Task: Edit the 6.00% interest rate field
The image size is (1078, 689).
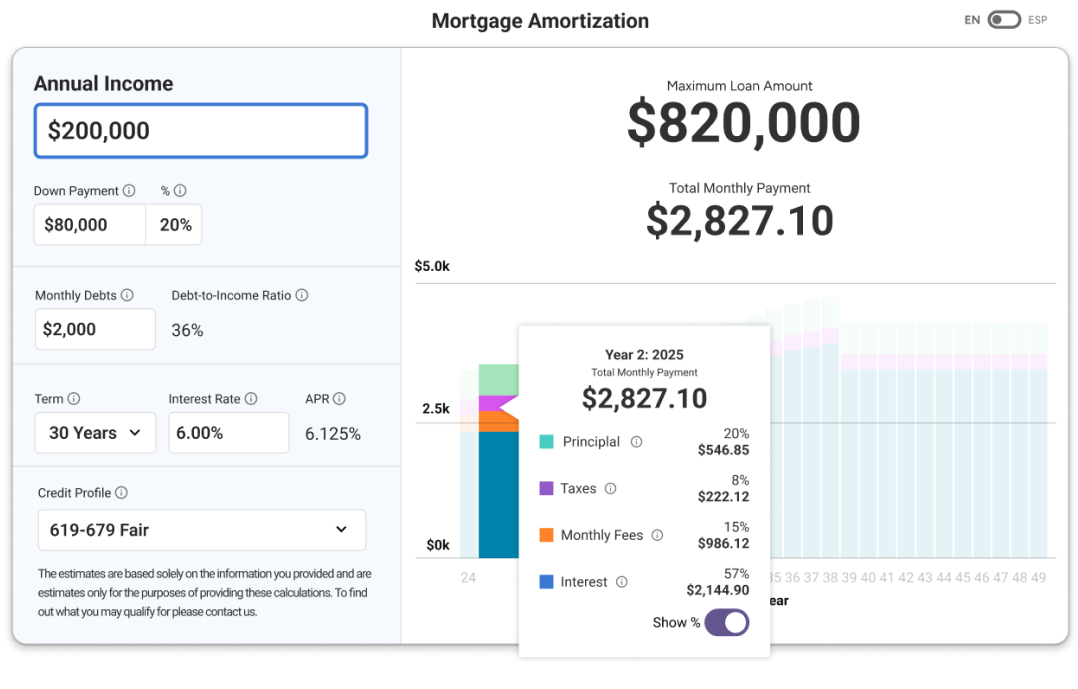Action: pyautogui.click(x=228, y=433)
